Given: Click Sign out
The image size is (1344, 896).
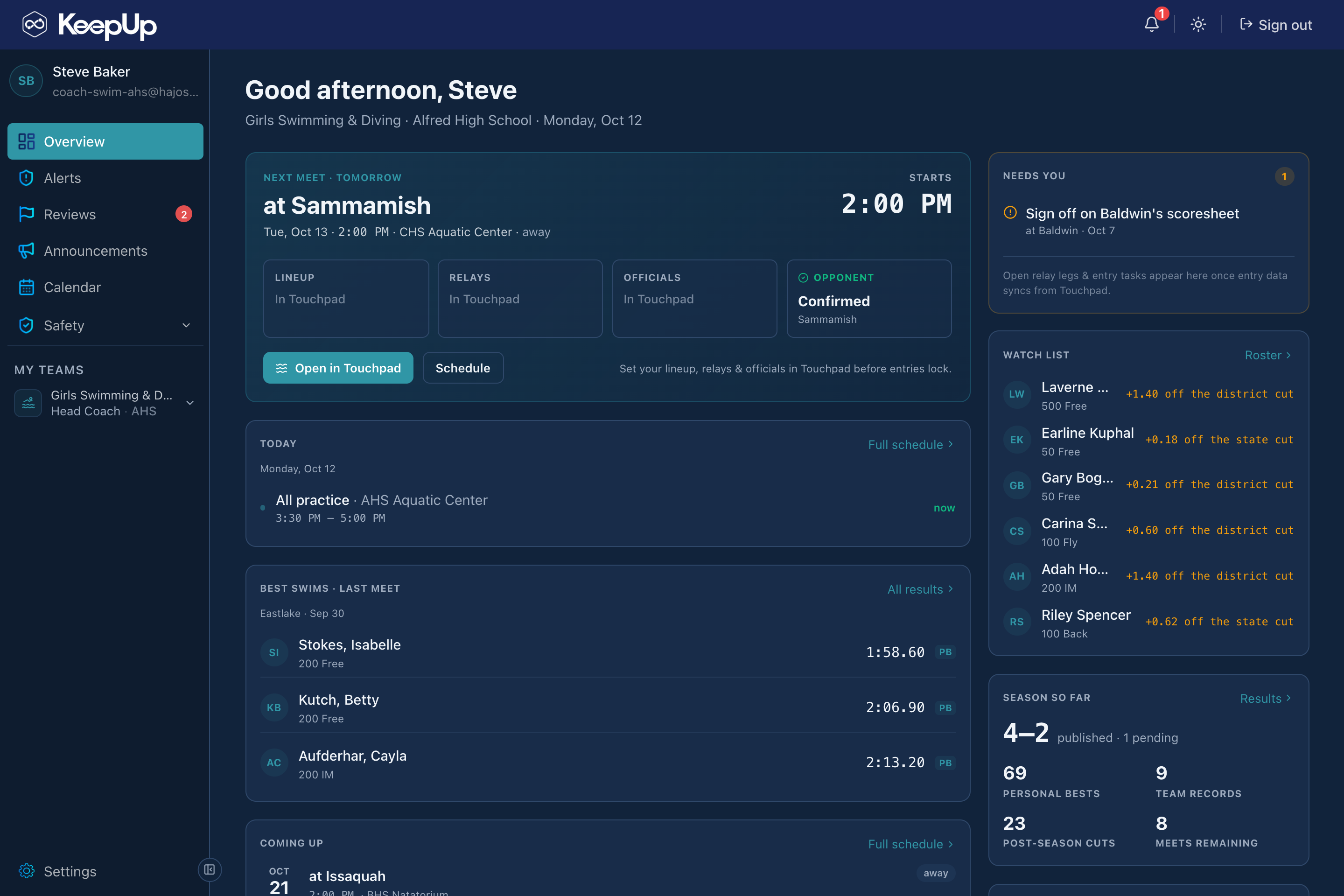Looking at the screenshot, I should [x=1275, y=25].
